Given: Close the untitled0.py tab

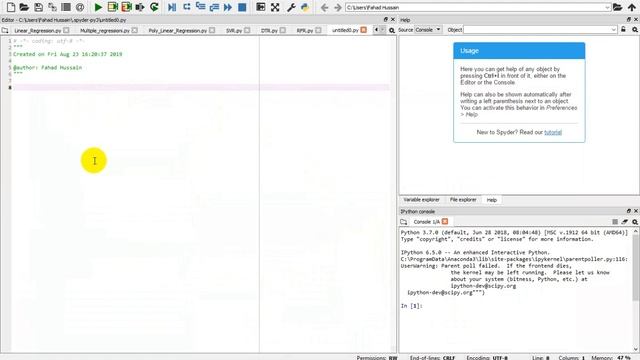Looking at the screenshot, I should coord(363,30).
